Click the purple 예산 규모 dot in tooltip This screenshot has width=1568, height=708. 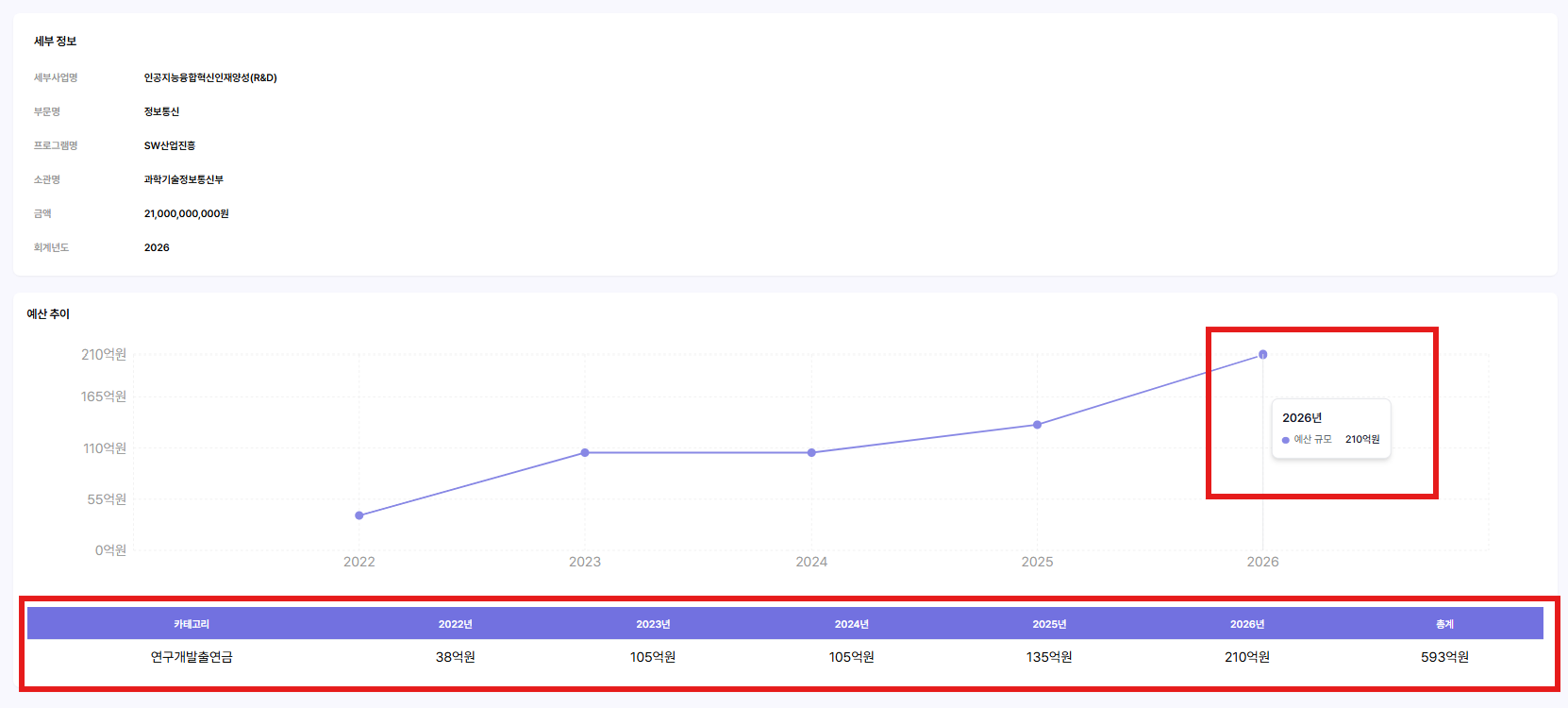tap(1286, 440)
